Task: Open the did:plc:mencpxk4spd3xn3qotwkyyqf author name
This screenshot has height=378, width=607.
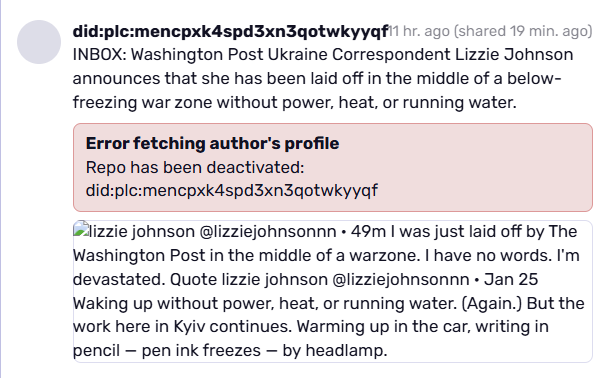Action: click(231, 31)
